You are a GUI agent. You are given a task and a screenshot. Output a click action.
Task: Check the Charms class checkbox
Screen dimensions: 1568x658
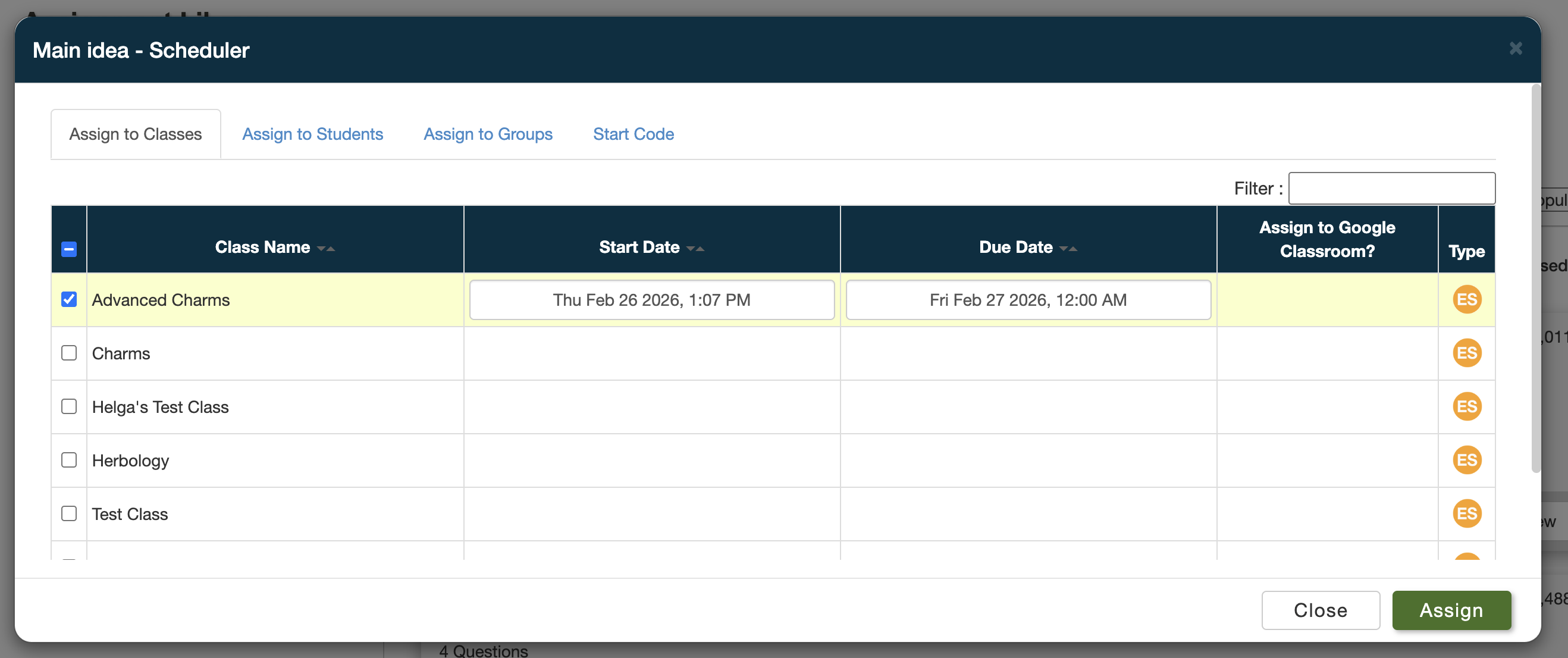click(x=69, y=353)
